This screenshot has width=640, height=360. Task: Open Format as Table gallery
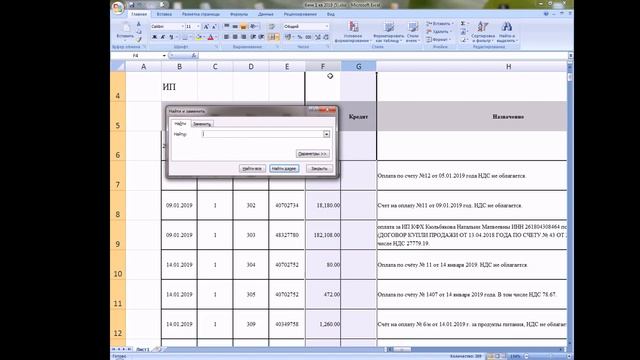coord(388,32)
